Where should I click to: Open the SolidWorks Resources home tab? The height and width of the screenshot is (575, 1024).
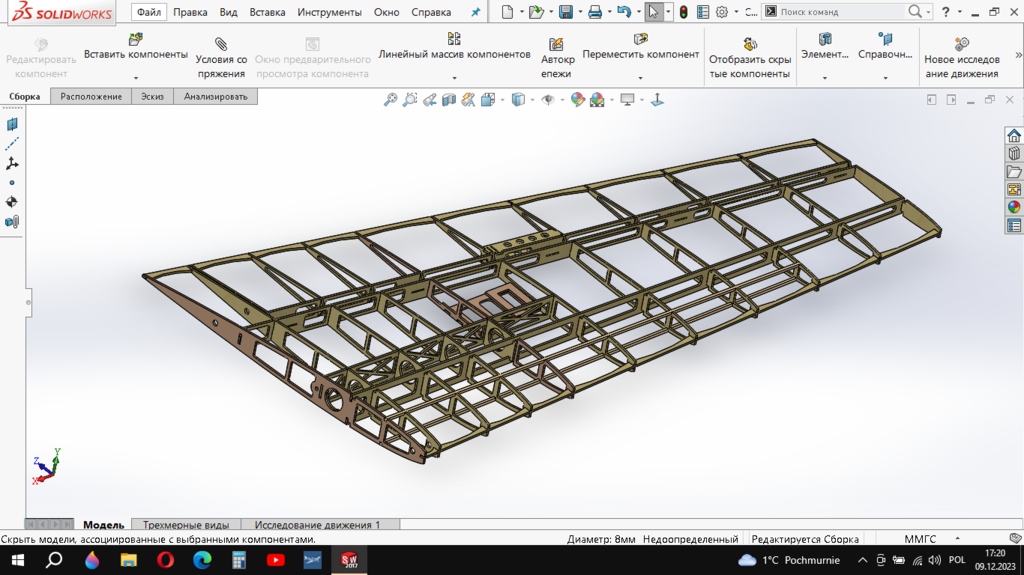pyautogui.click(x=1014, y=136)
